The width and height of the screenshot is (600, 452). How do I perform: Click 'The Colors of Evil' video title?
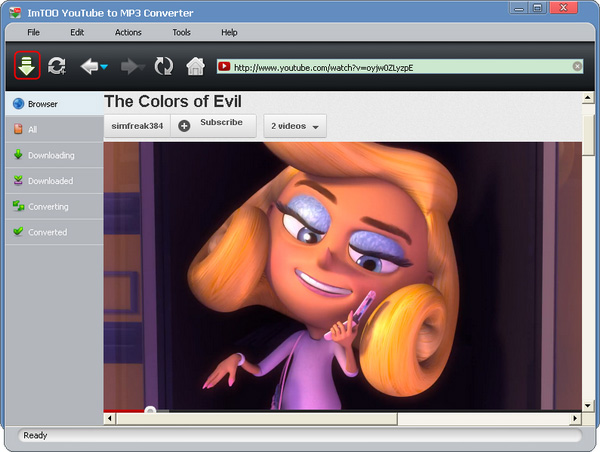(x=173, y=102)
